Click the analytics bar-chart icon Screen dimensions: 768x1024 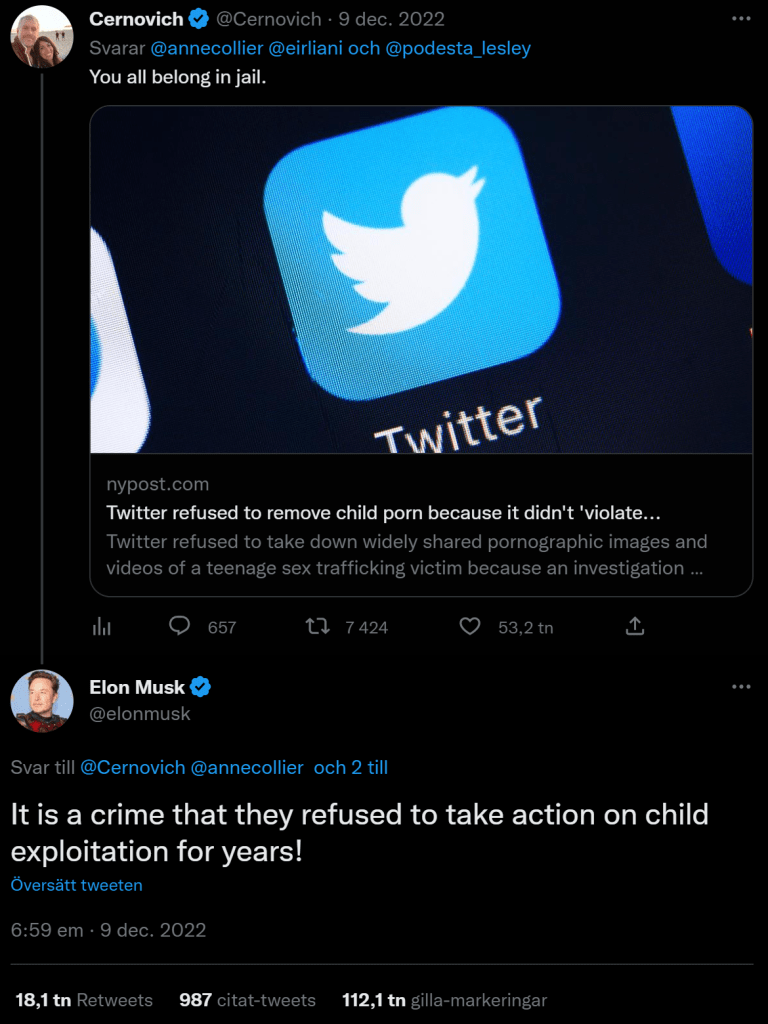click(102, 627)
